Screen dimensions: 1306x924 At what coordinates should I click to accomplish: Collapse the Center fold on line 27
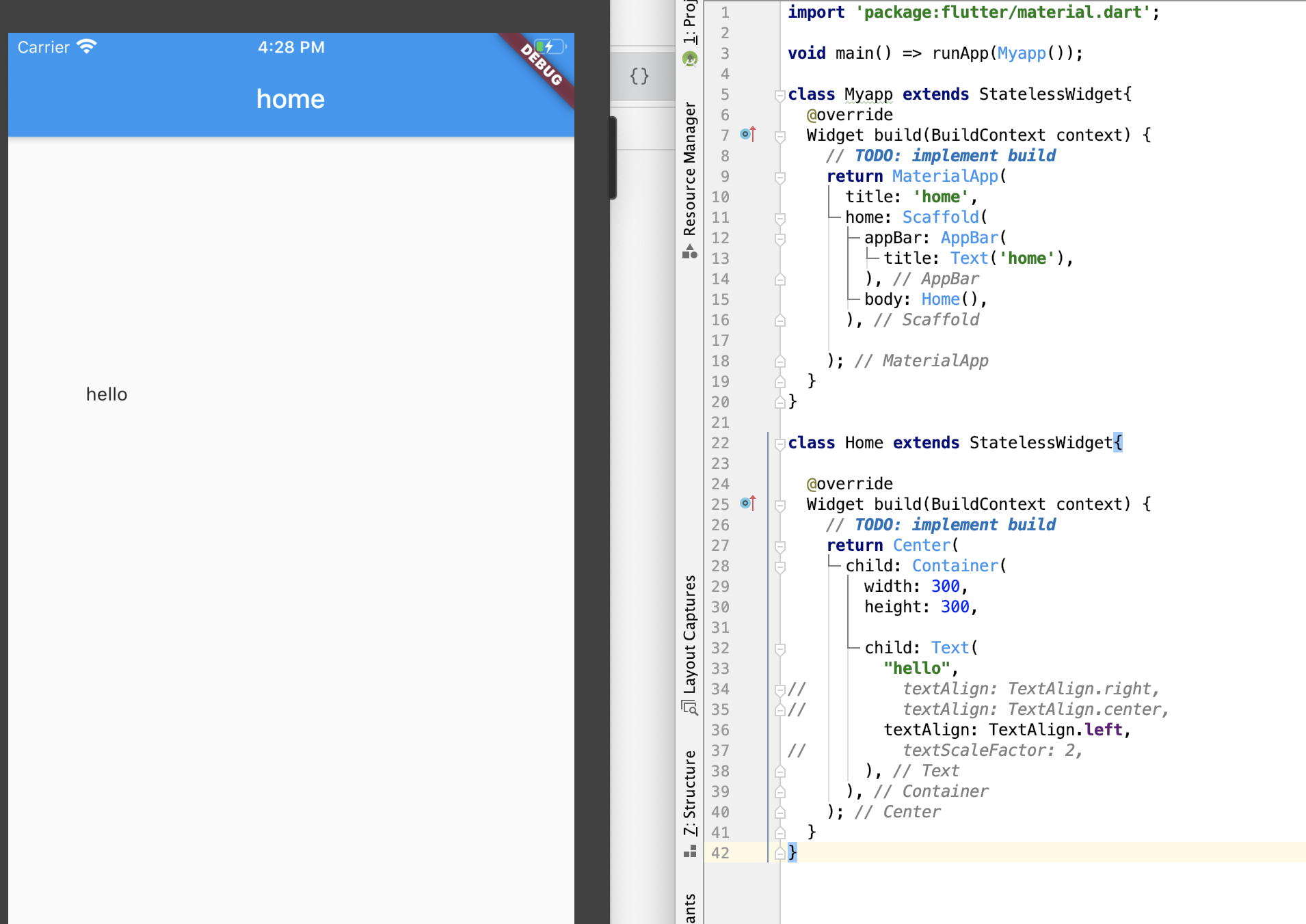pyautogui.click(x=779, y=546)
